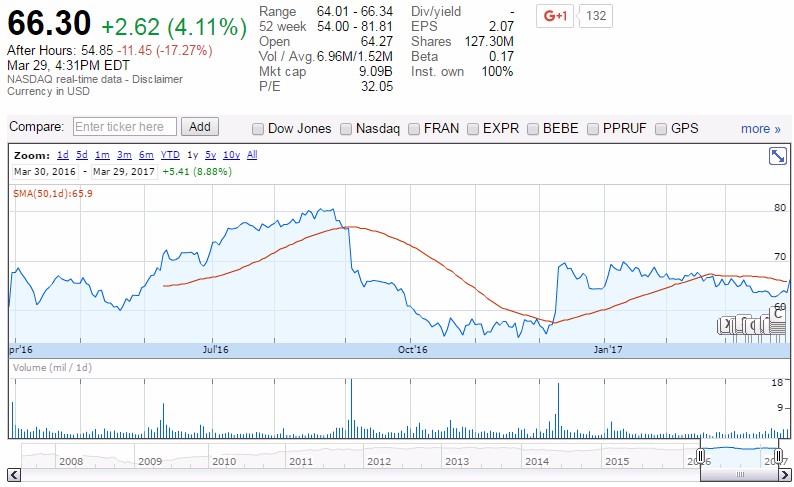Click the timeline scrollbar thumb
The width and height of the screenshot is (794, 487).
pos(740,475)
